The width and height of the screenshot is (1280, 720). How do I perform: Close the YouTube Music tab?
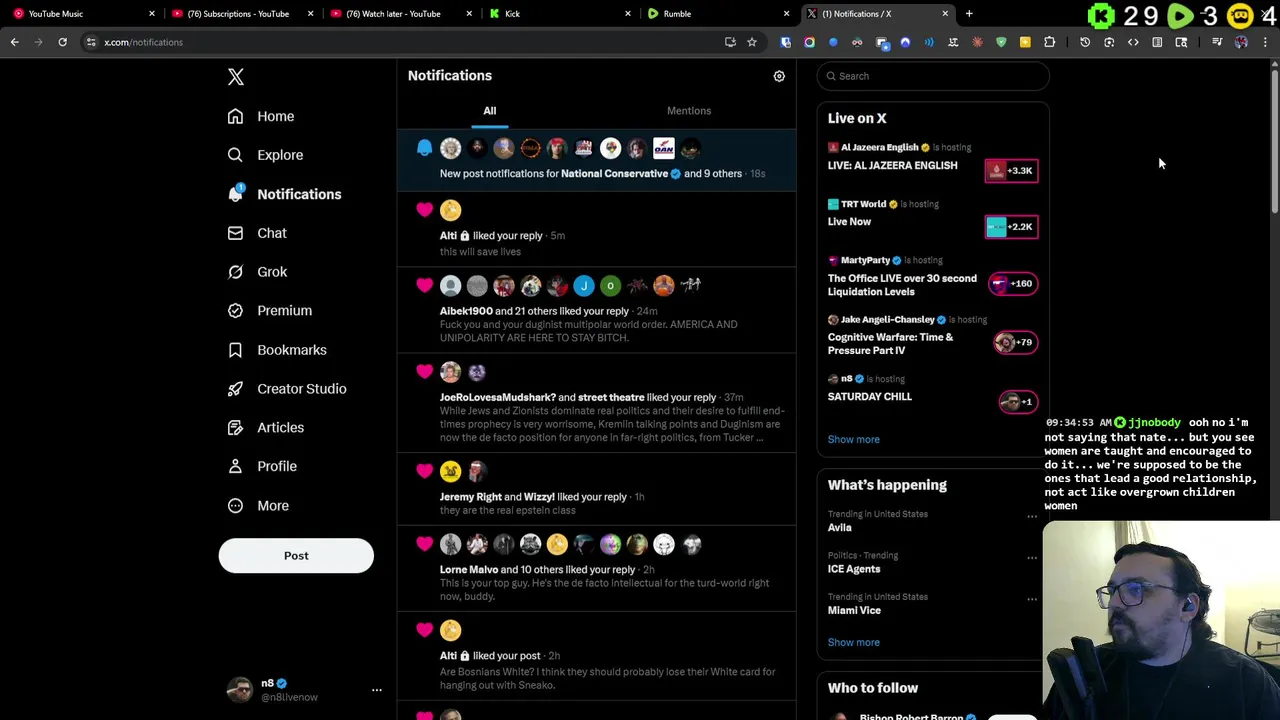[x=152, y=13]
